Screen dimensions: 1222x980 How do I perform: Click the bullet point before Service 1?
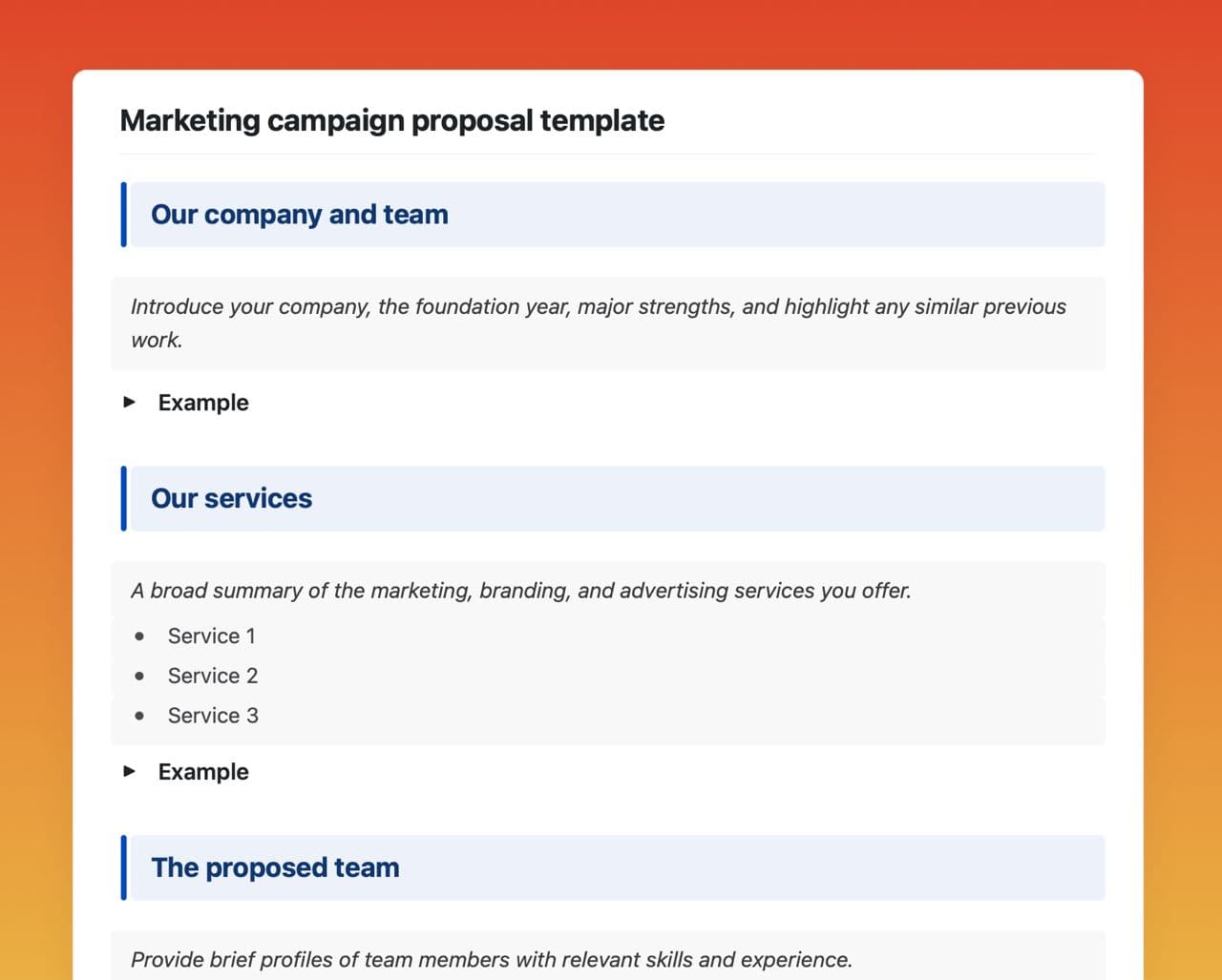click(x=140, y=636)
